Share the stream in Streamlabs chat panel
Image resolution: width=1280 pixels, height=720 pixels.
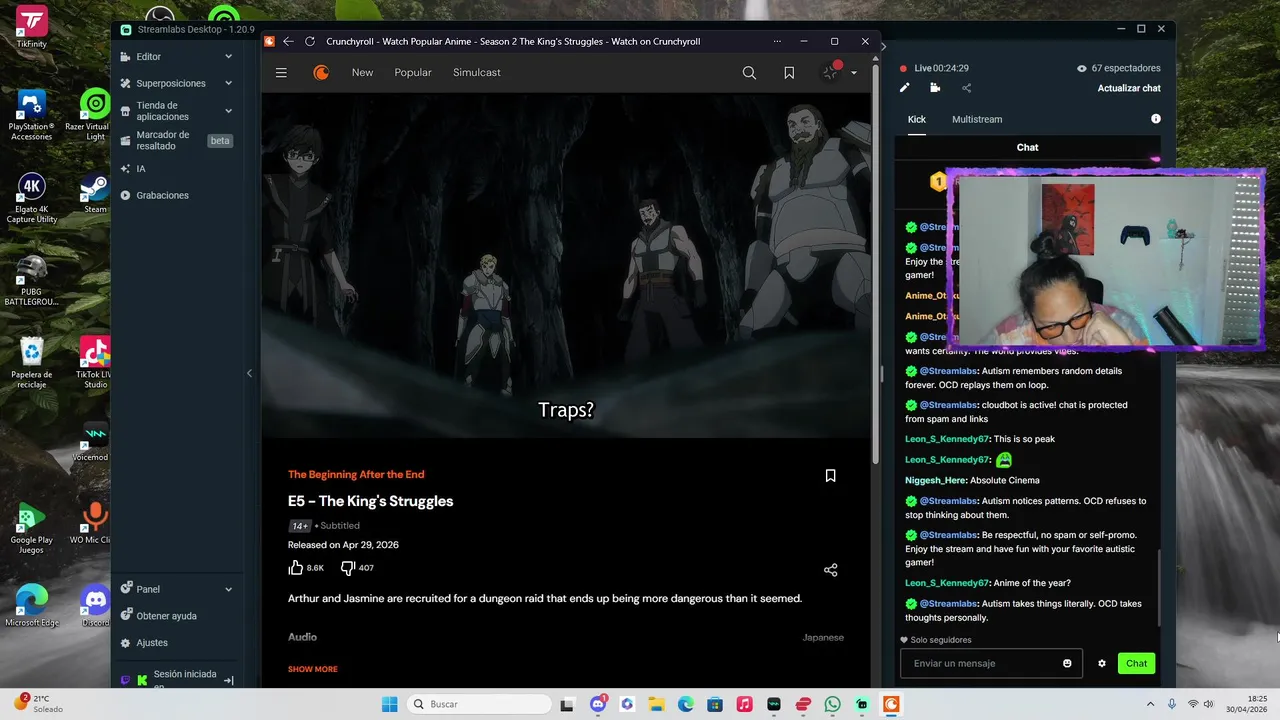point(966,88)
